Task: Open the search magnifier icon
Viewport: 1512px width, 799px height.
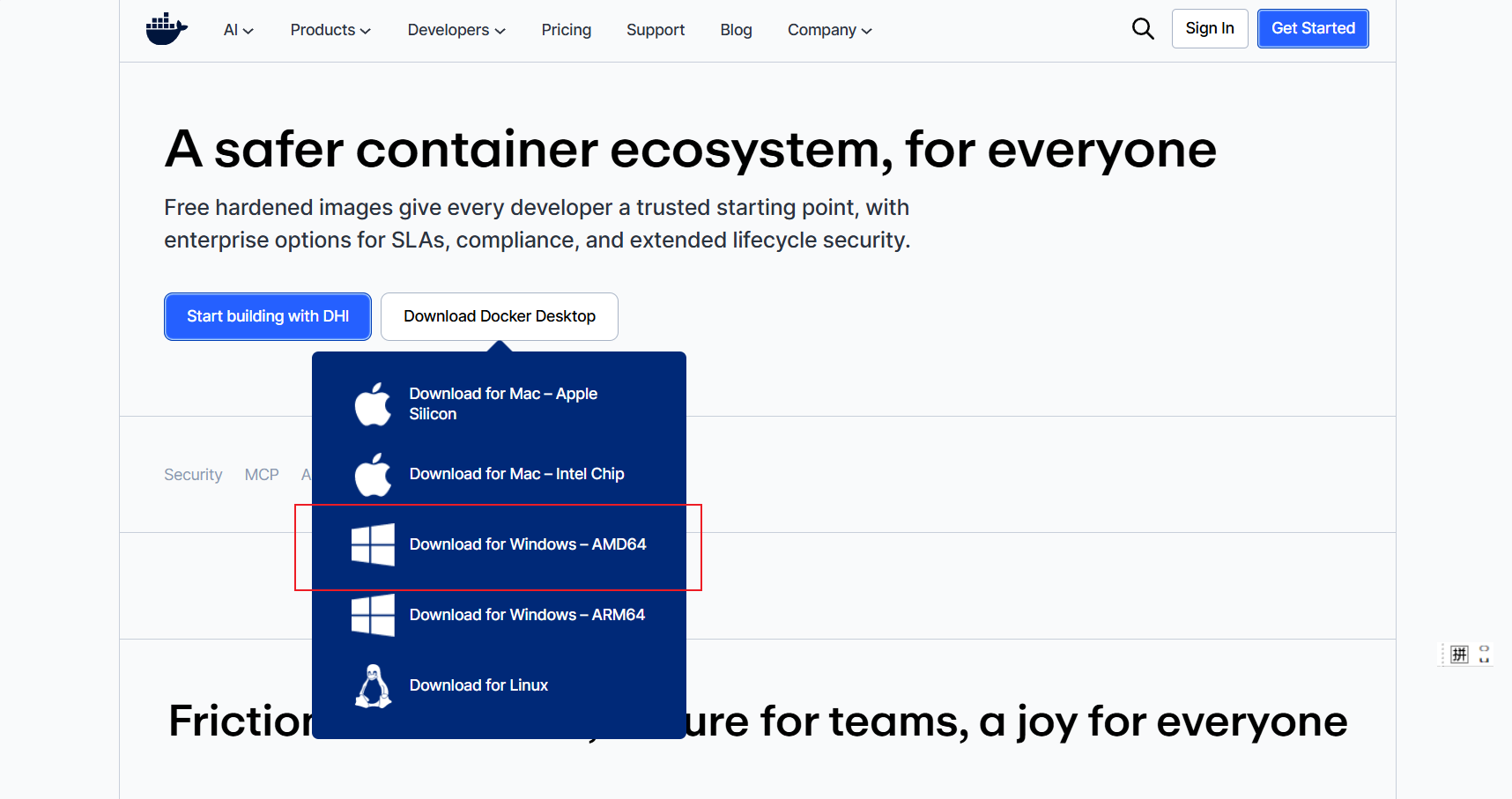Action: 1143,29
